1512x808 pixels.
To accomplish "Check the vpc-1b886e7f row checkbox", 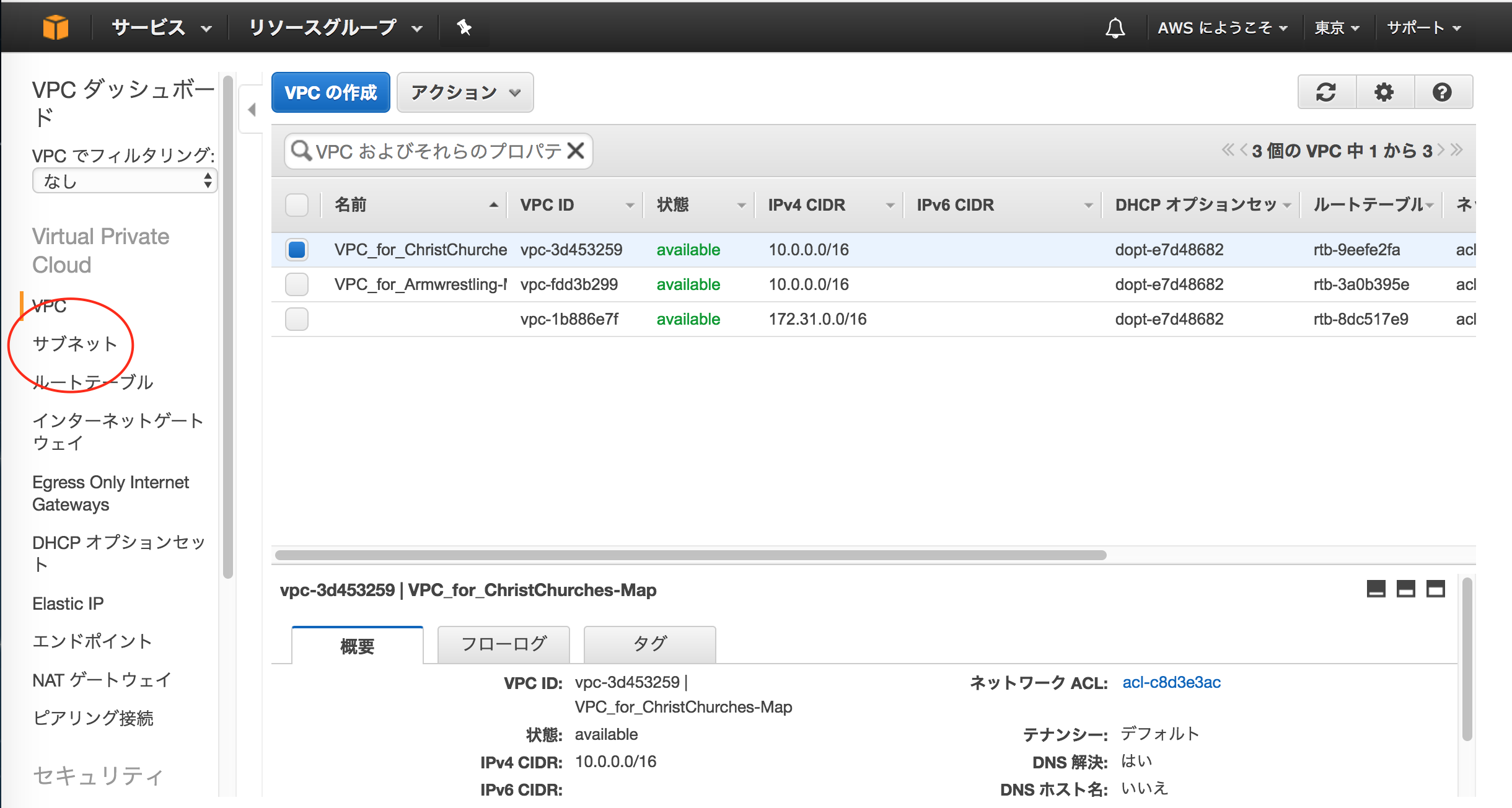I will coord(297,319).
